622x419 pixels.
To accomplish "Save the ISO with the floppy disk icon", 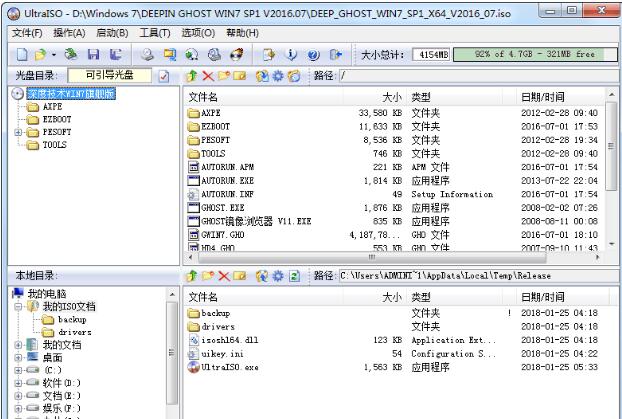I will tap(94, 54).
